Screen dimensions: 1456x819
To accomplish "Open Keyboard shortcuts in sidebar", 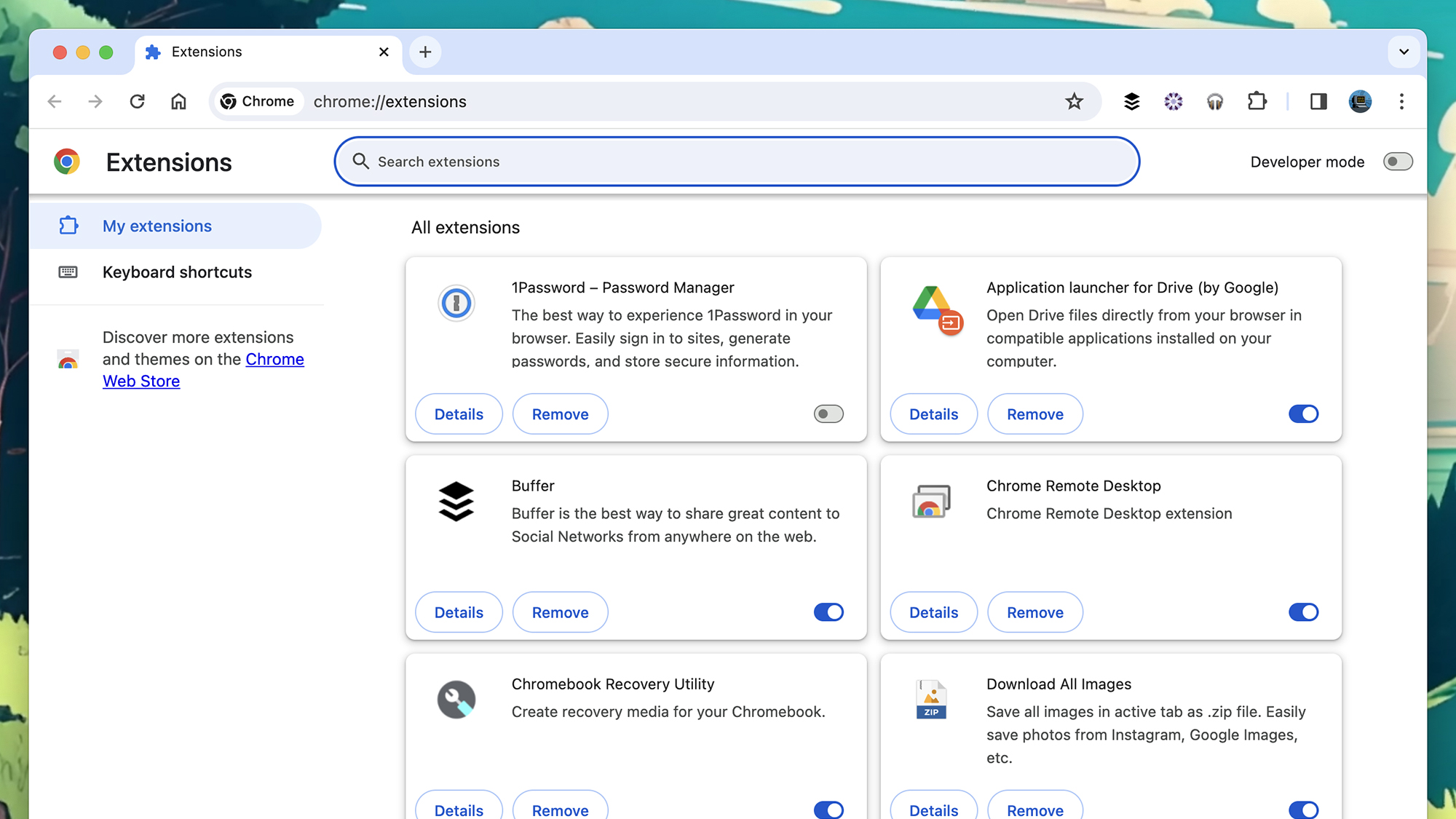I will 177,272.
